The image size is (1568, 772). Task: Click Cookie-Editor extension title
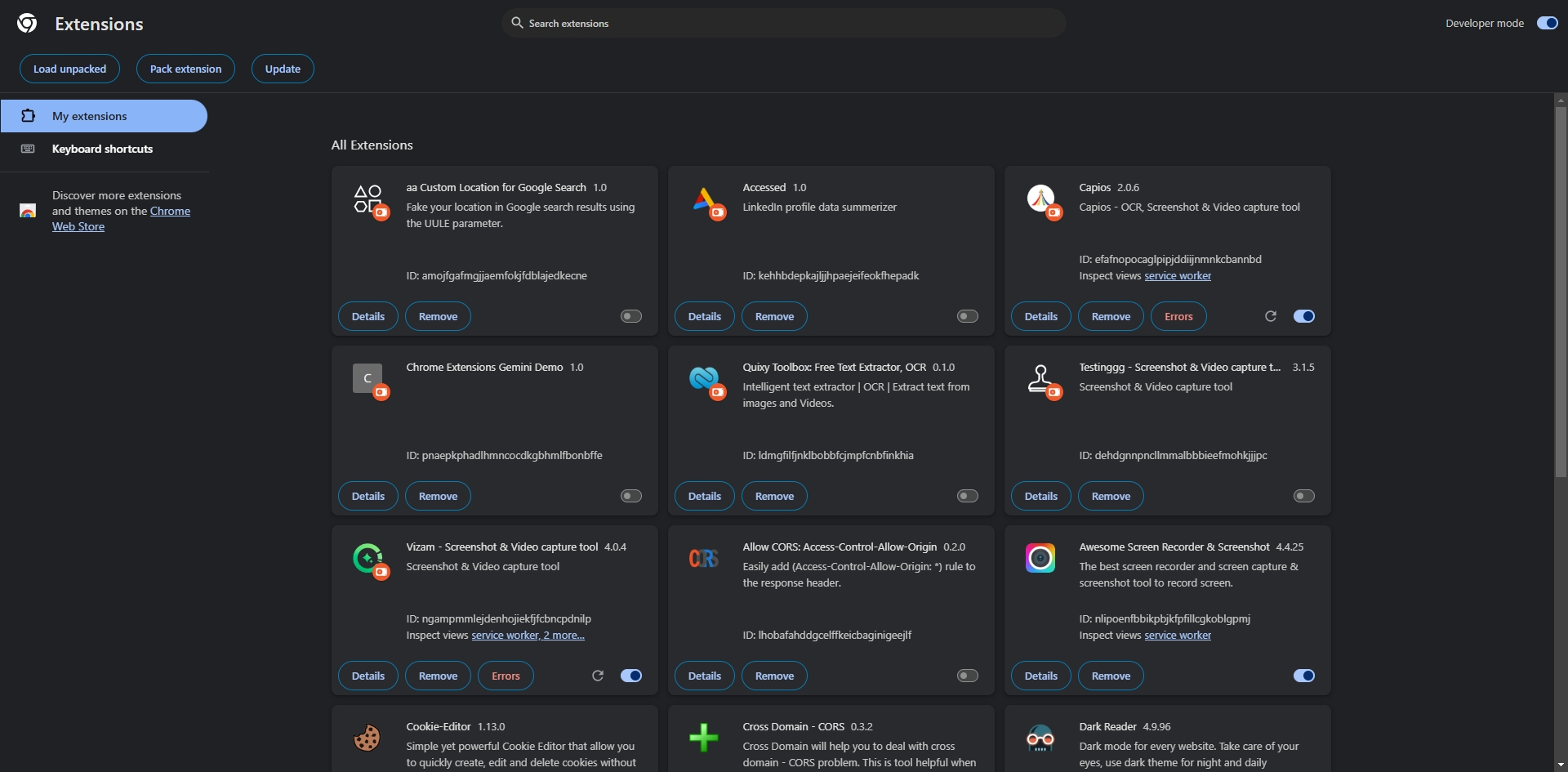coord(439,726)
